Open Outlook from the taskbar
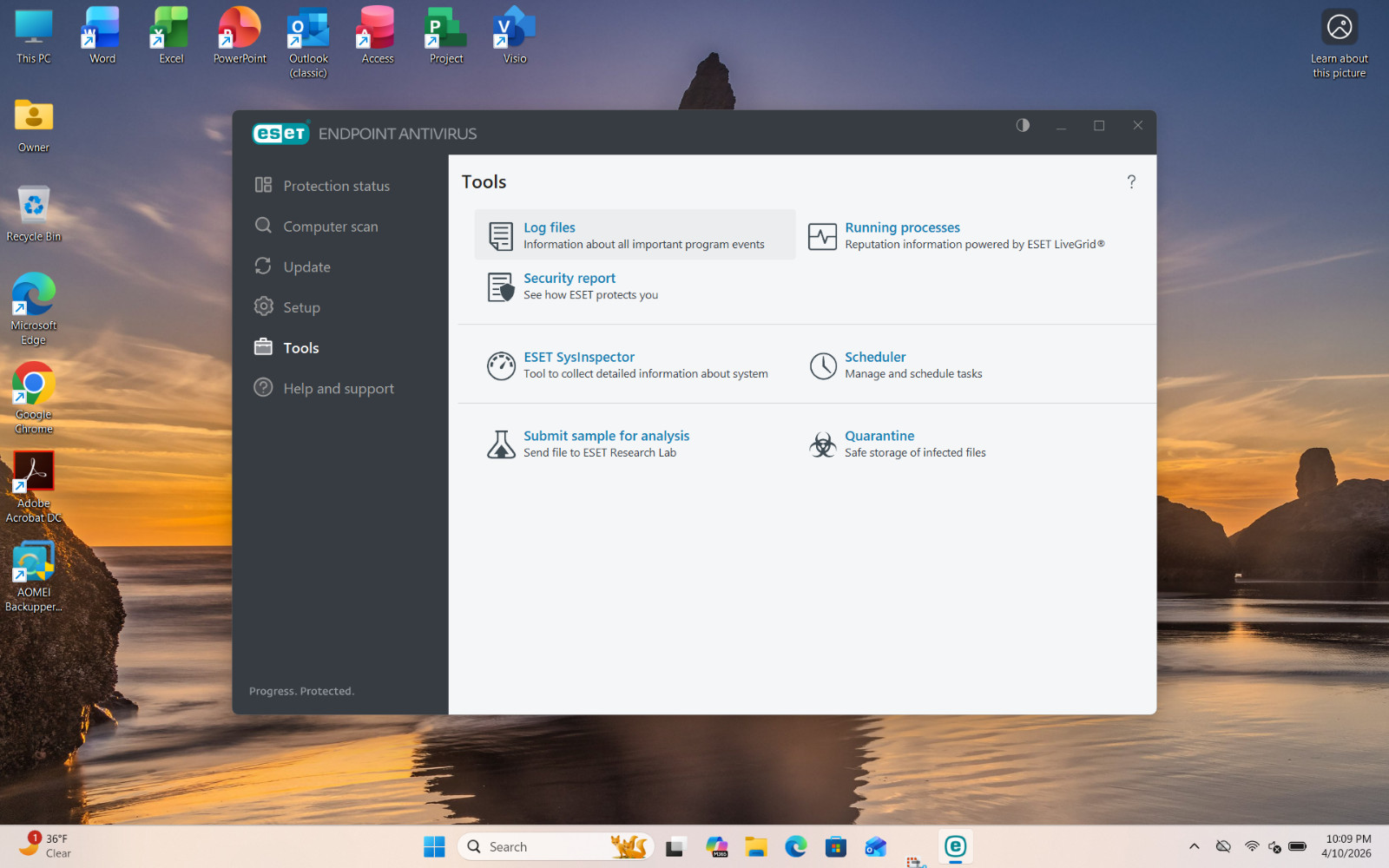1389x868 pixels. tap(876, 846)
